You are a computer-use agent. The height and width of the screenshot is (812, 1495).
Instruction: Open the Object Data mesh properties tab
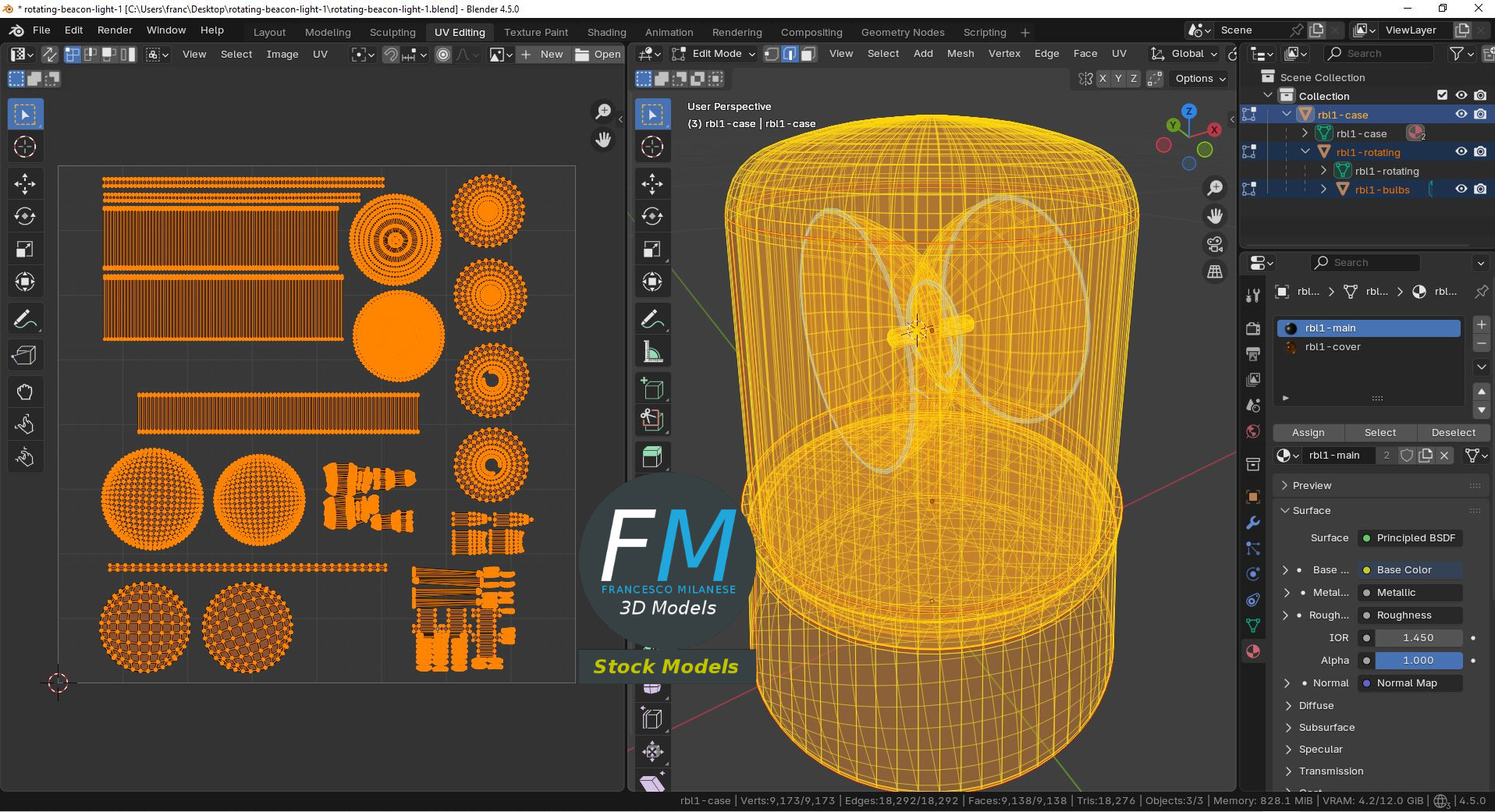[1253, 626]
